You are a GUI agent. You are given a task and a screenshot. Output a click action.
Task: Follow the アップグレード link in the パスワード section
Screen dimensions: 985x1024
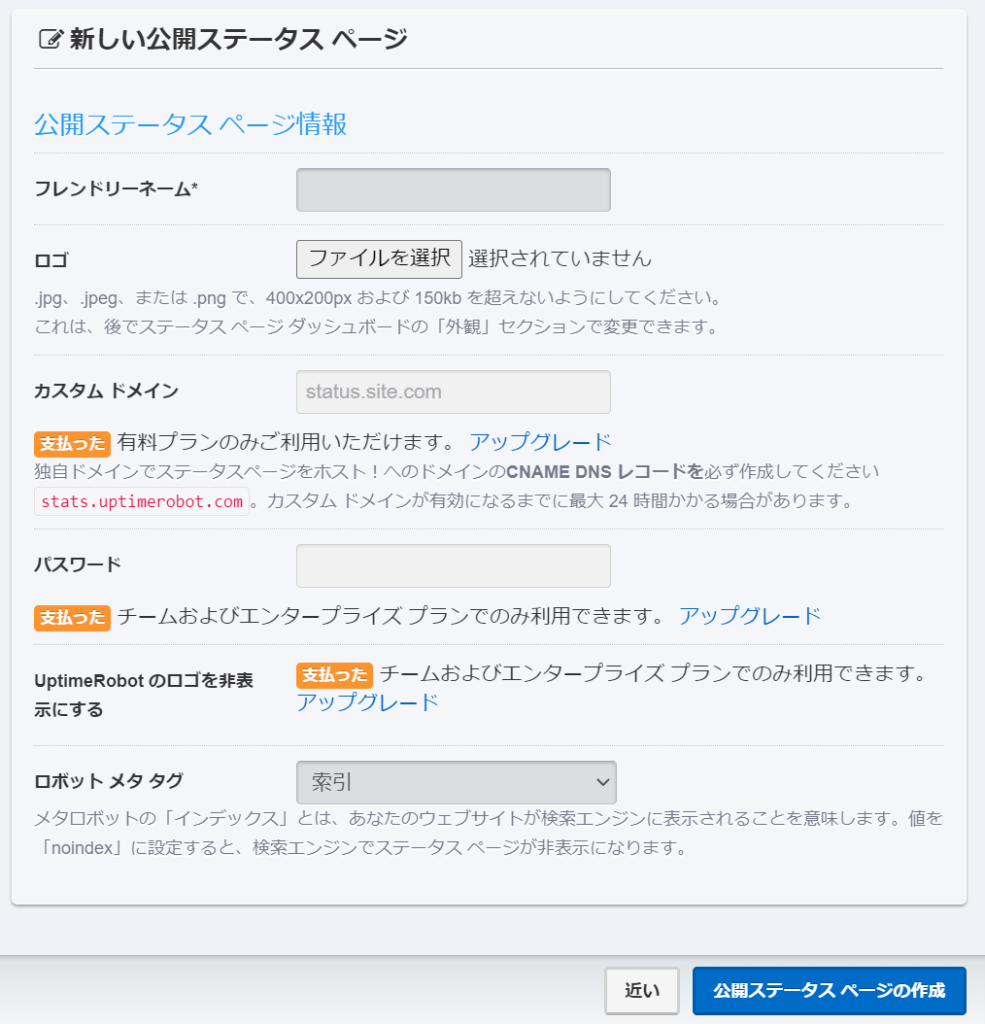(750, 616)
